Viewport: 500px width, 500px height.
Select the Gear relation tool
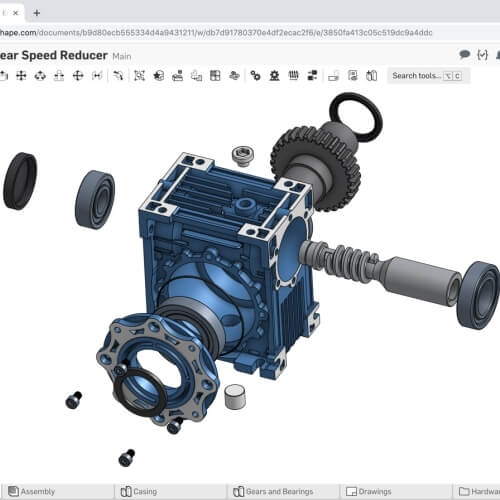pyautogui.click(x=255, y=76)
